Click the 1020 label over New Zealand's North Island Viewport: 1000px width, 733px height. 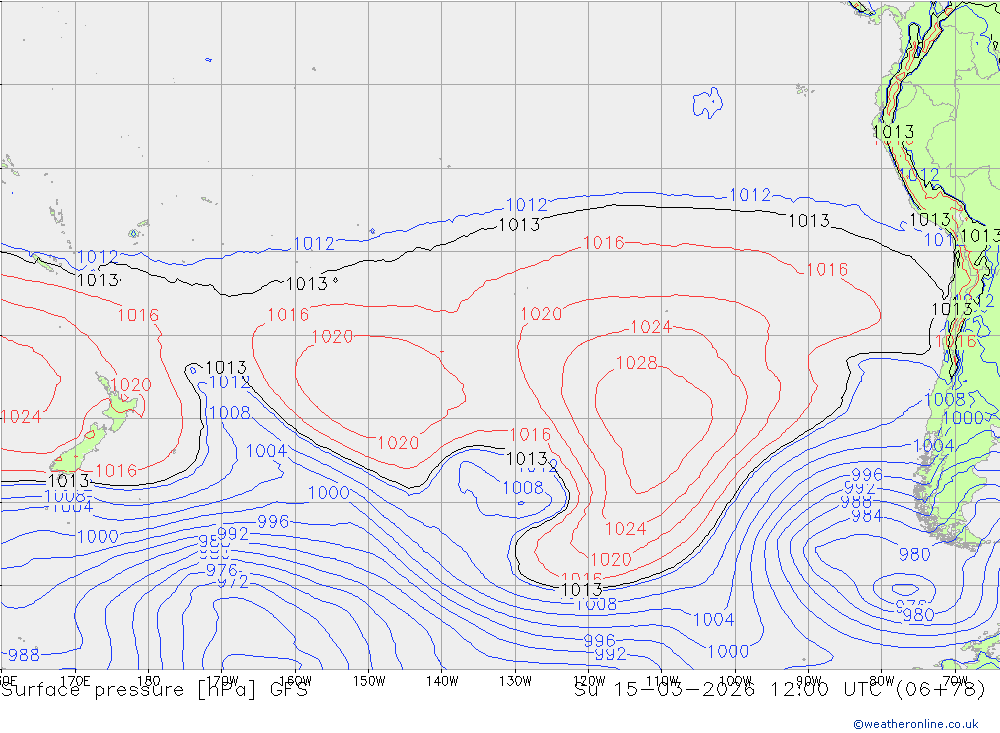(131, 385)
